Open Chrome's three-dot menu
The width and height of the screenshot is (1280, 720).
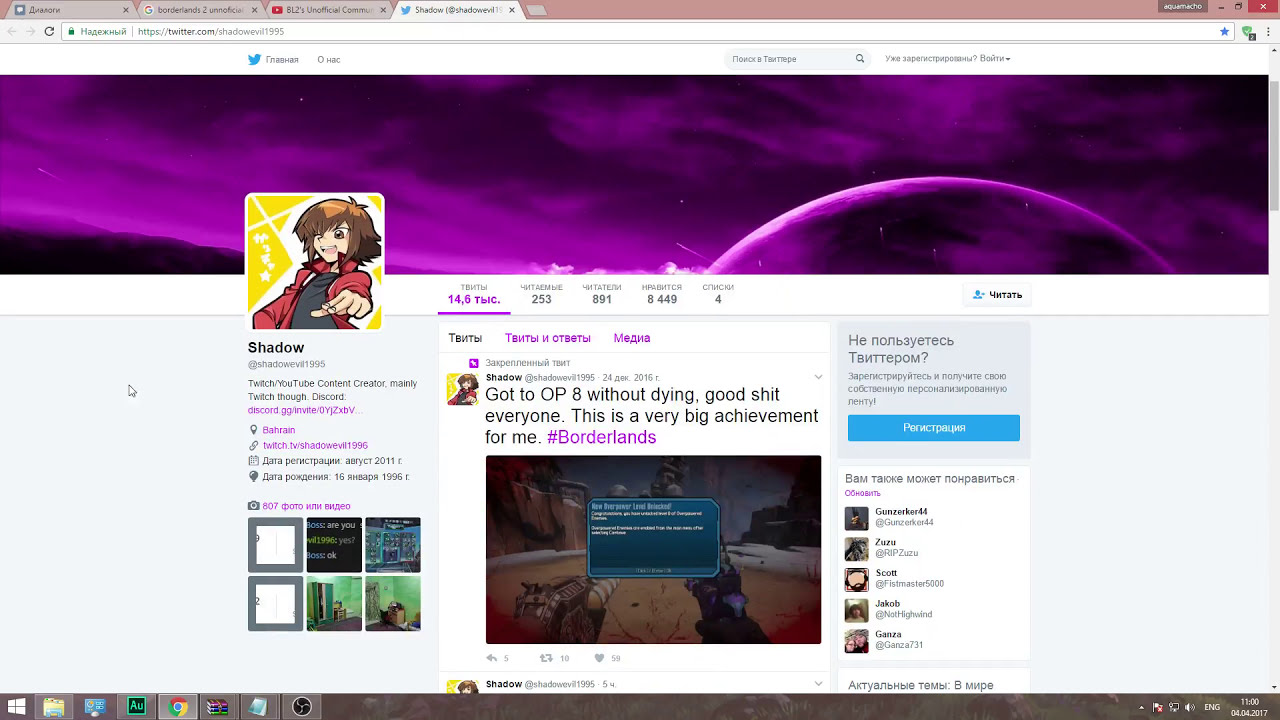[x=1268, y=31]
